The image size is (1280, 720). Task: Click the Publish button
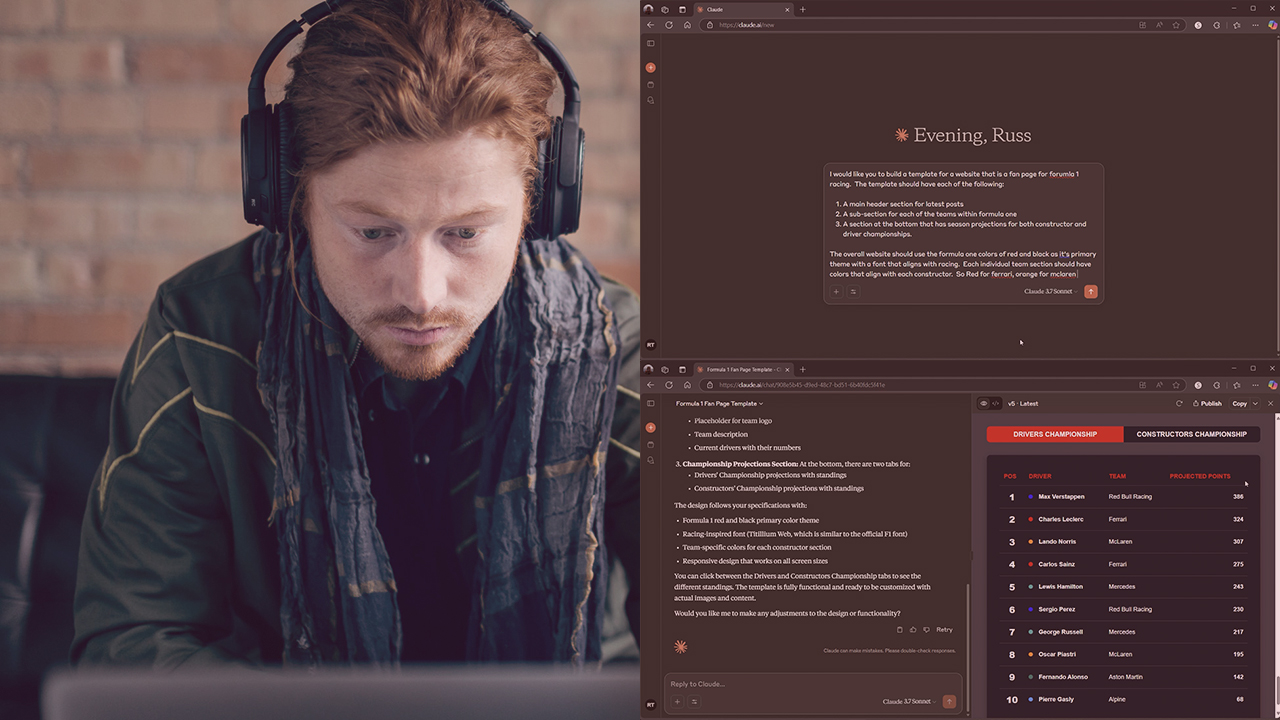1207,404
